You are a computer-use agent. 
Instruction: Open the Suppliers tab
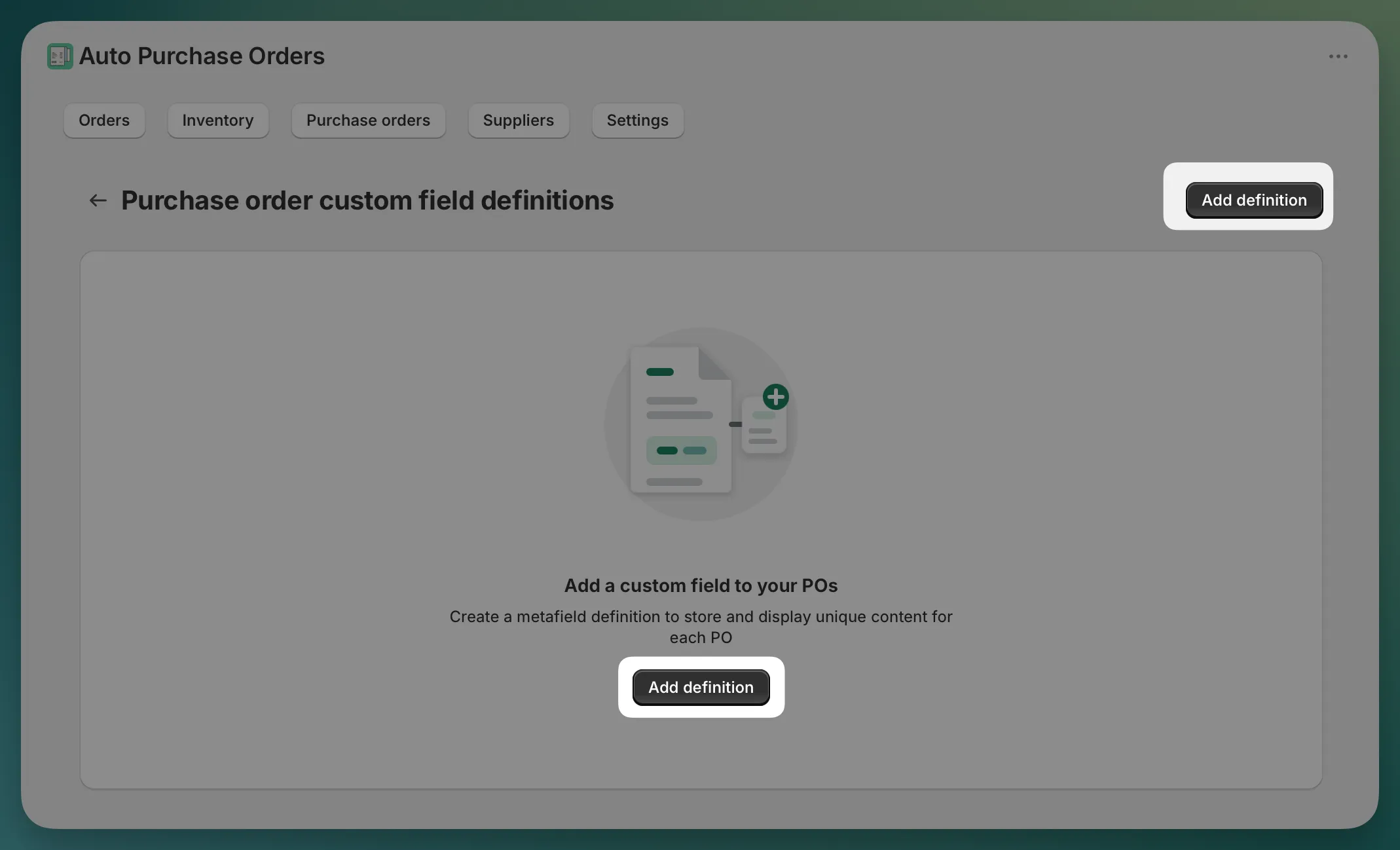point(519,120)
